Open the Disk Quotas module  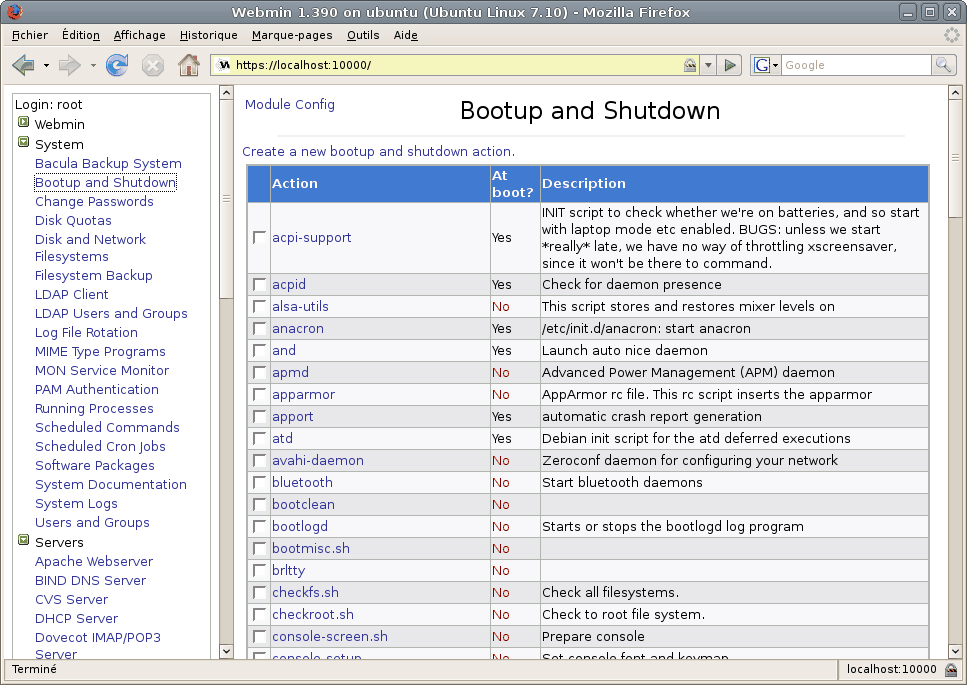(73, 220)
